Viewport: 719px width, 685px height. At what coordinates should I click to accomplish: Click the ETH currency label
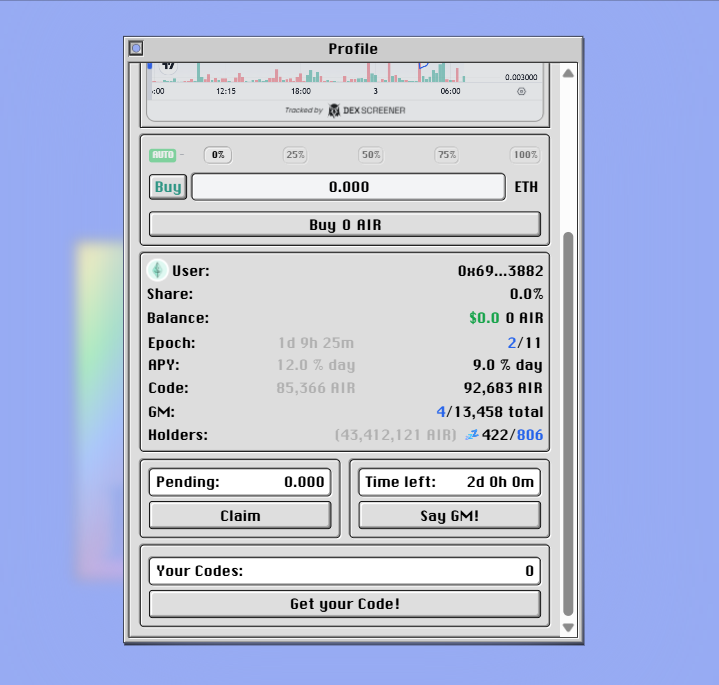click(x=526, y=187)
